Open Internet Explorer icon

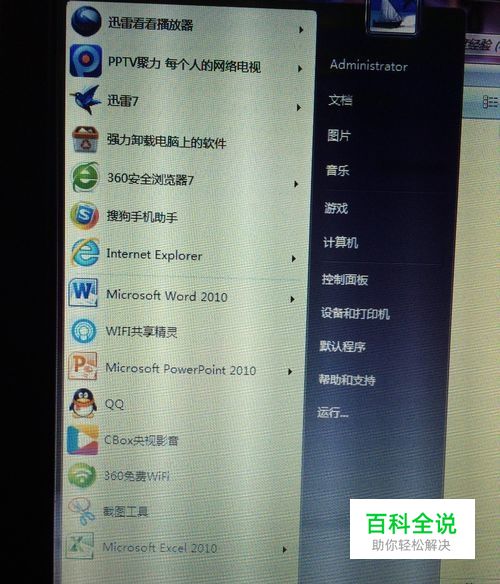click(85, 253)
